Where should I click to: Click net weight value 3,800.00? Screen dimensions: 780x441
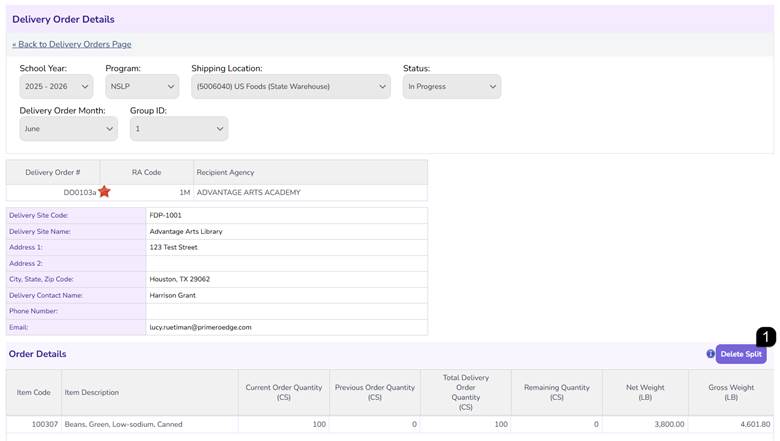click(x=669, y=424)
